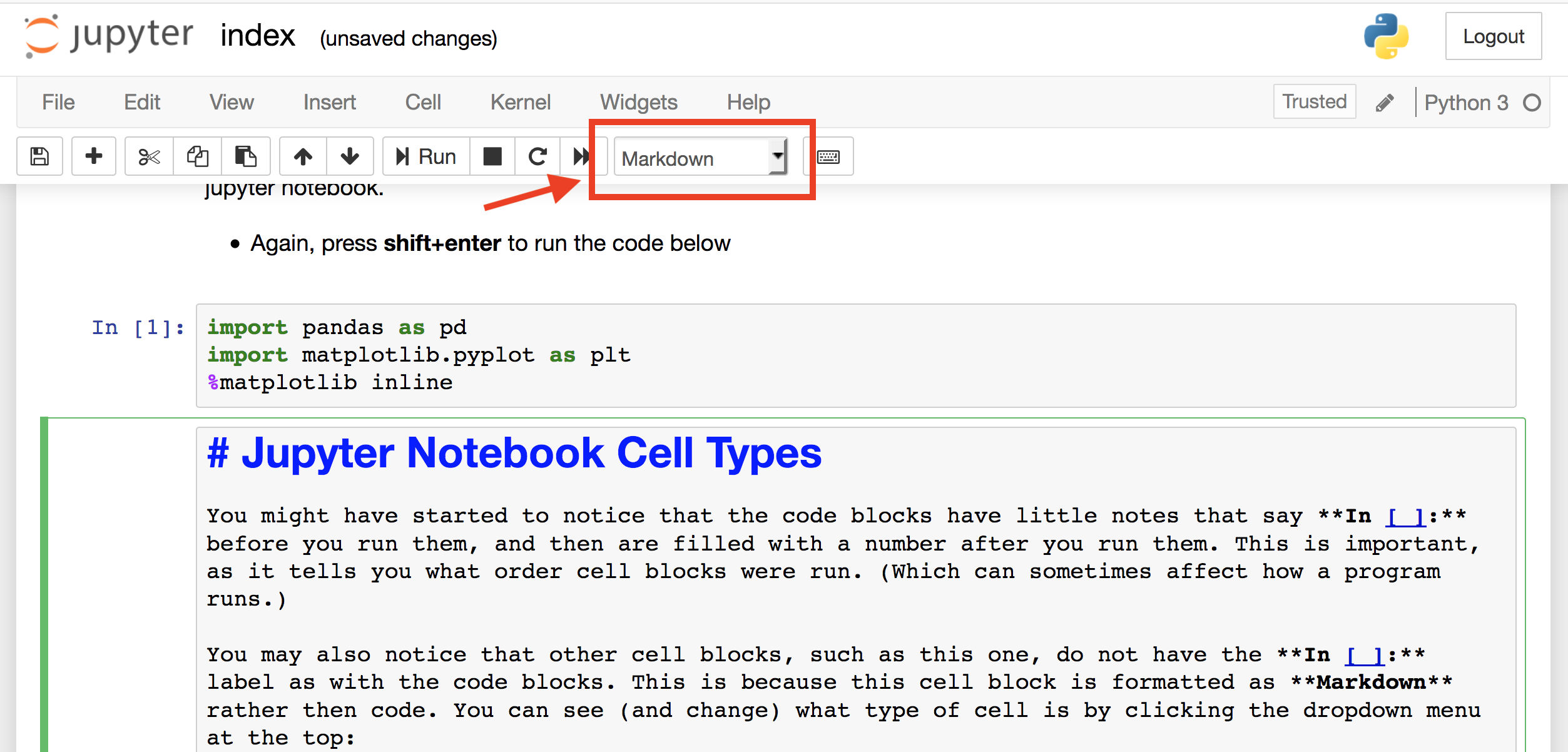Click the save and checkpoint icon

pos(39,156)
